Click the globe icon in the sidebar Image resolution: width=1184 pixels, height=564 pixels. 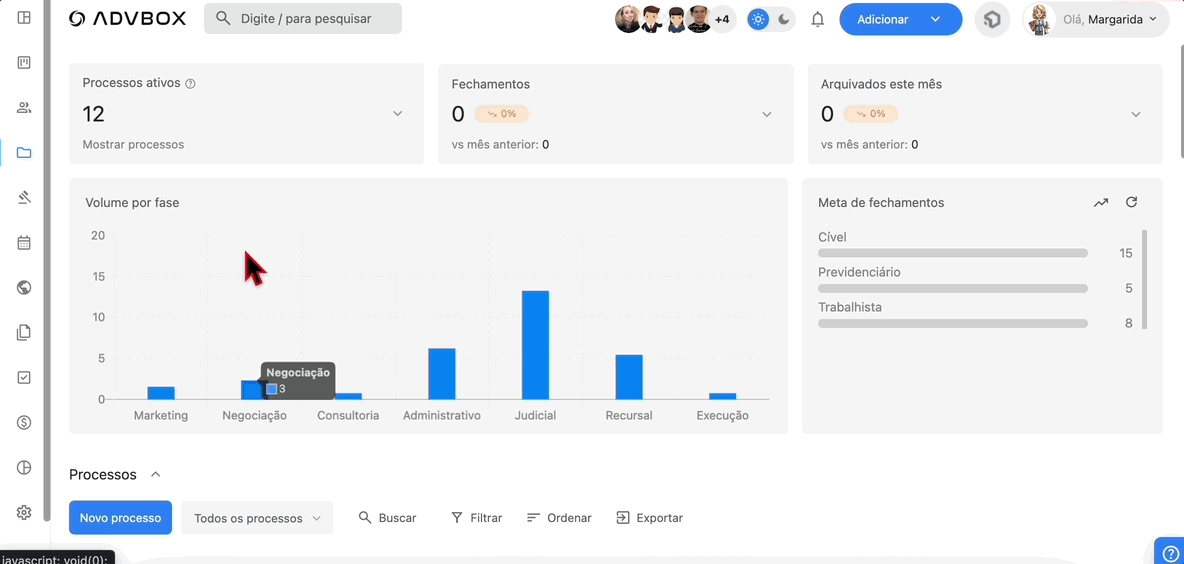(24, 288)
